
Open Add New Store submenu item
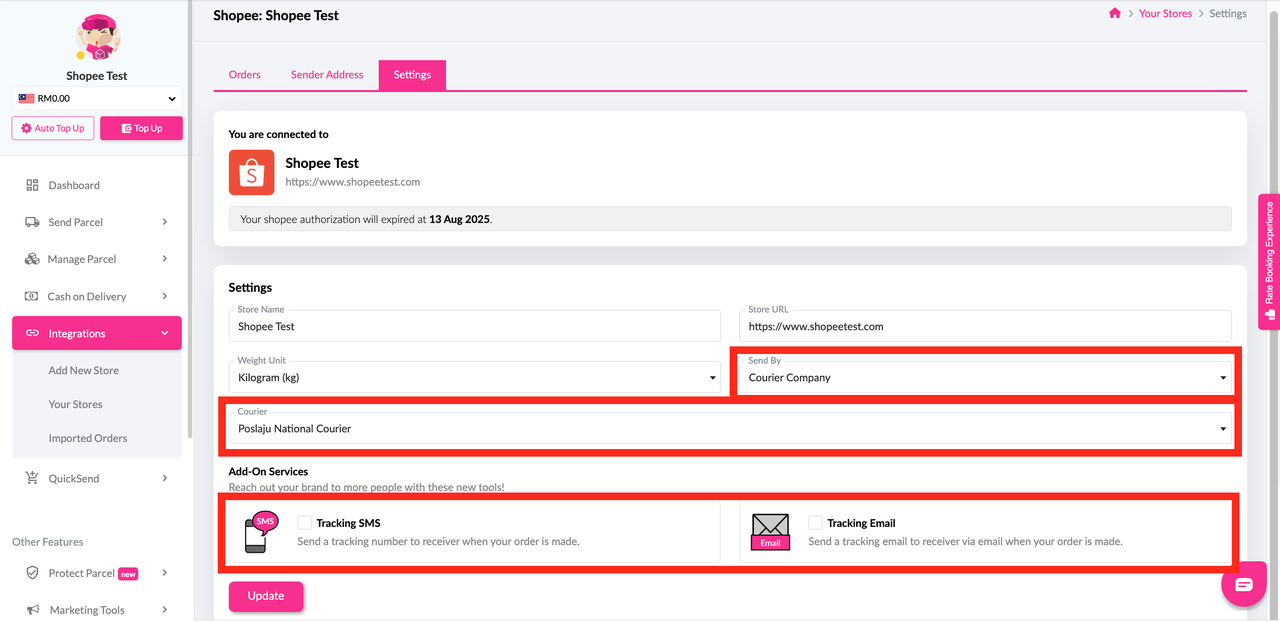click(84, 370)
